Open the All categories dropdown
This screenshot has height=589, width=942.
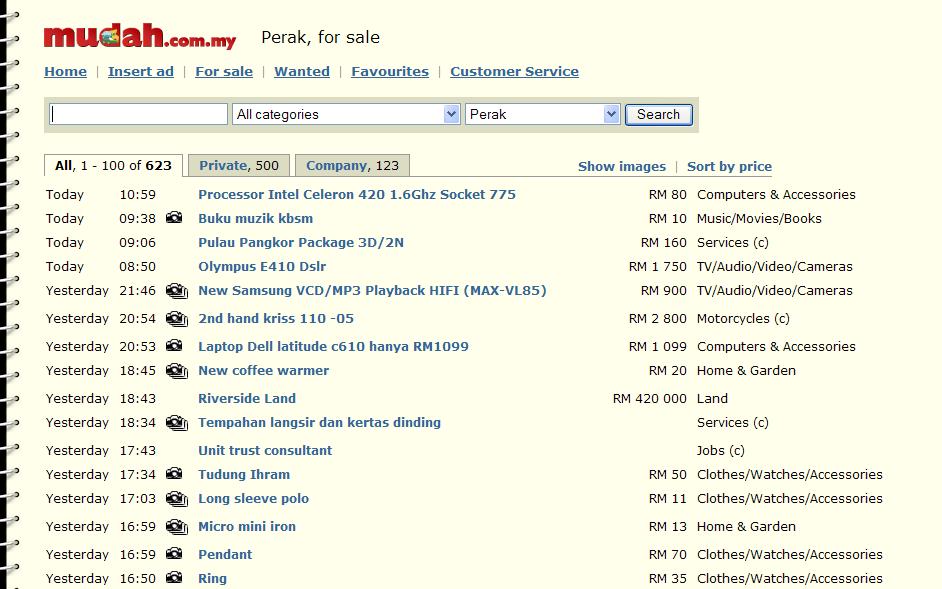pyautogui.click(x=346, y=114)
